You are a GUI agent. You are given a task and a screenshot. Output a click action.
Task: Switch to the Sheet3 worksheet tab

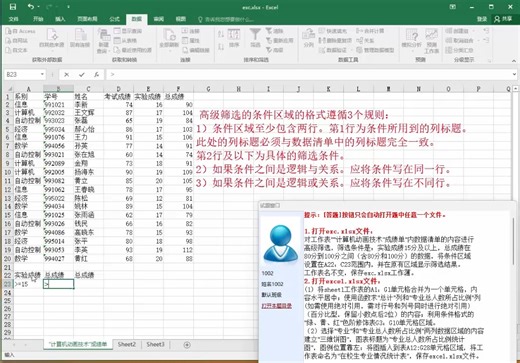(155, 344)
